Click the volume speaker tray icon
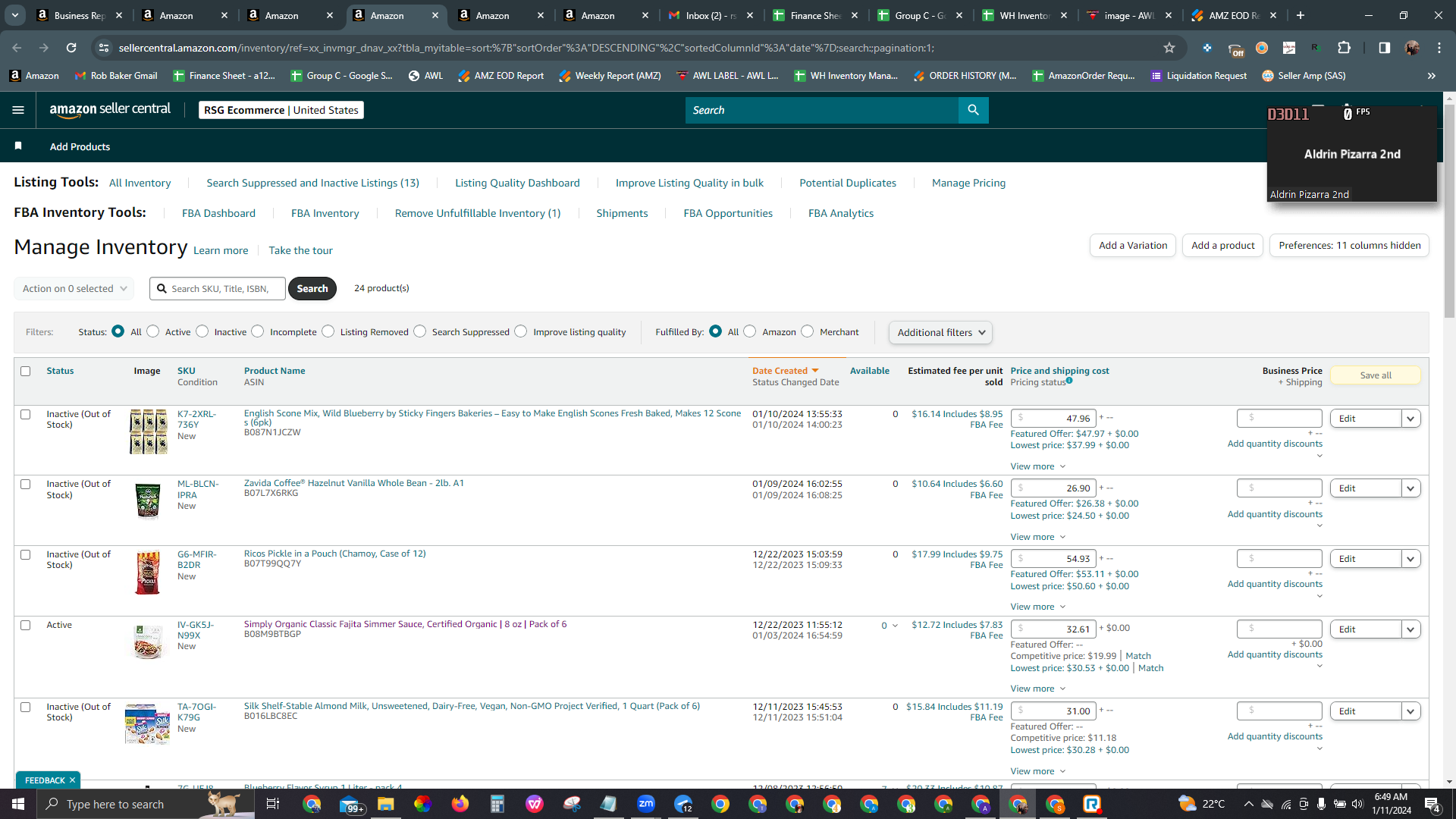The image size is (1456, 819). point(1357,804)
